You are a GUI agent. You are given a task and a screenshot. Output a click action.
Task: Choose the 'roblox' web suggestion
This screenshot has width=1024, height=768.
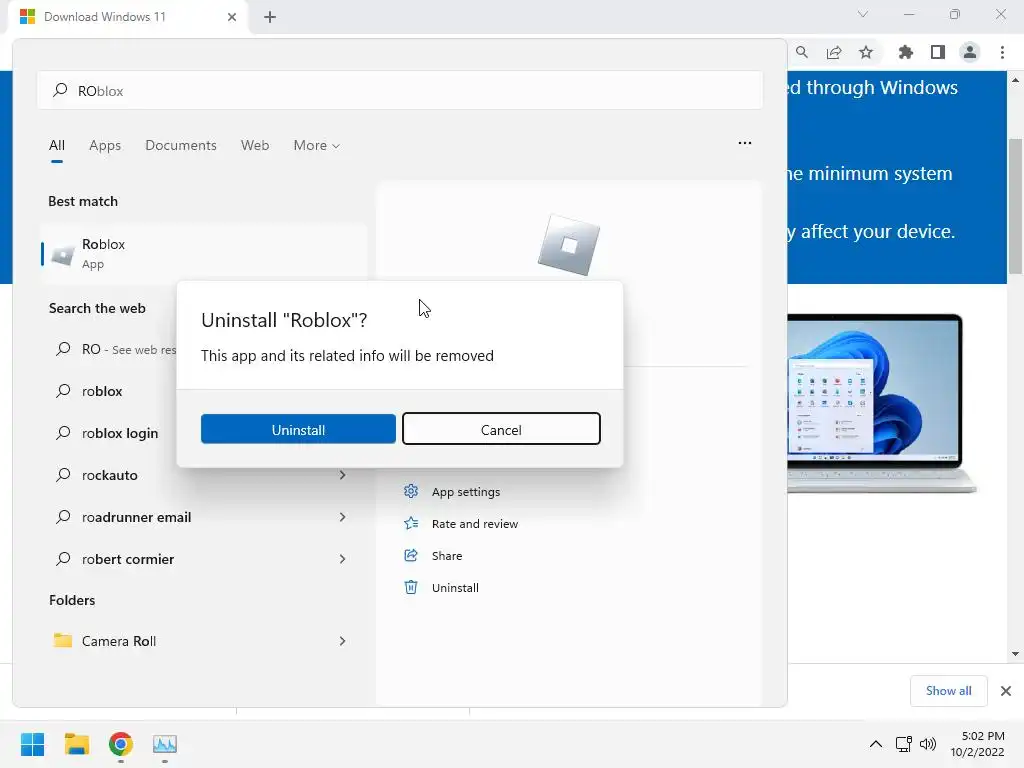102,391
